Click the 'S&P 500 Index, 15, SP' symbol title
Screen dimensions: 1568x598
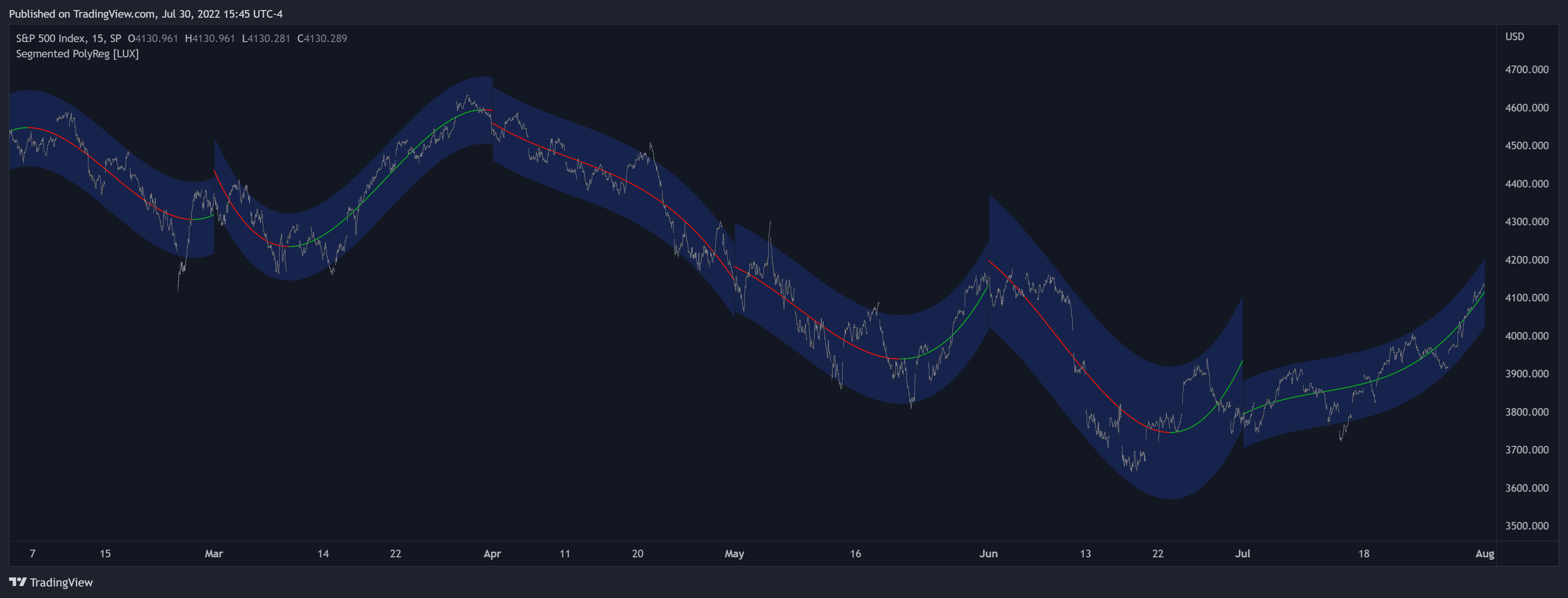(x=69, y=38)
